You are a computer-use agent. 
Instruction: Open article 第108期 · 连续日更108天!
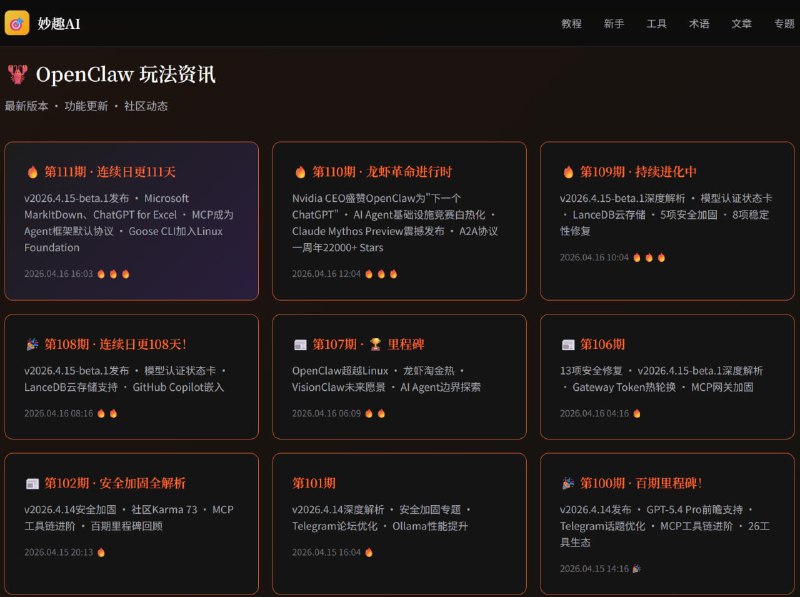(115, 344)
